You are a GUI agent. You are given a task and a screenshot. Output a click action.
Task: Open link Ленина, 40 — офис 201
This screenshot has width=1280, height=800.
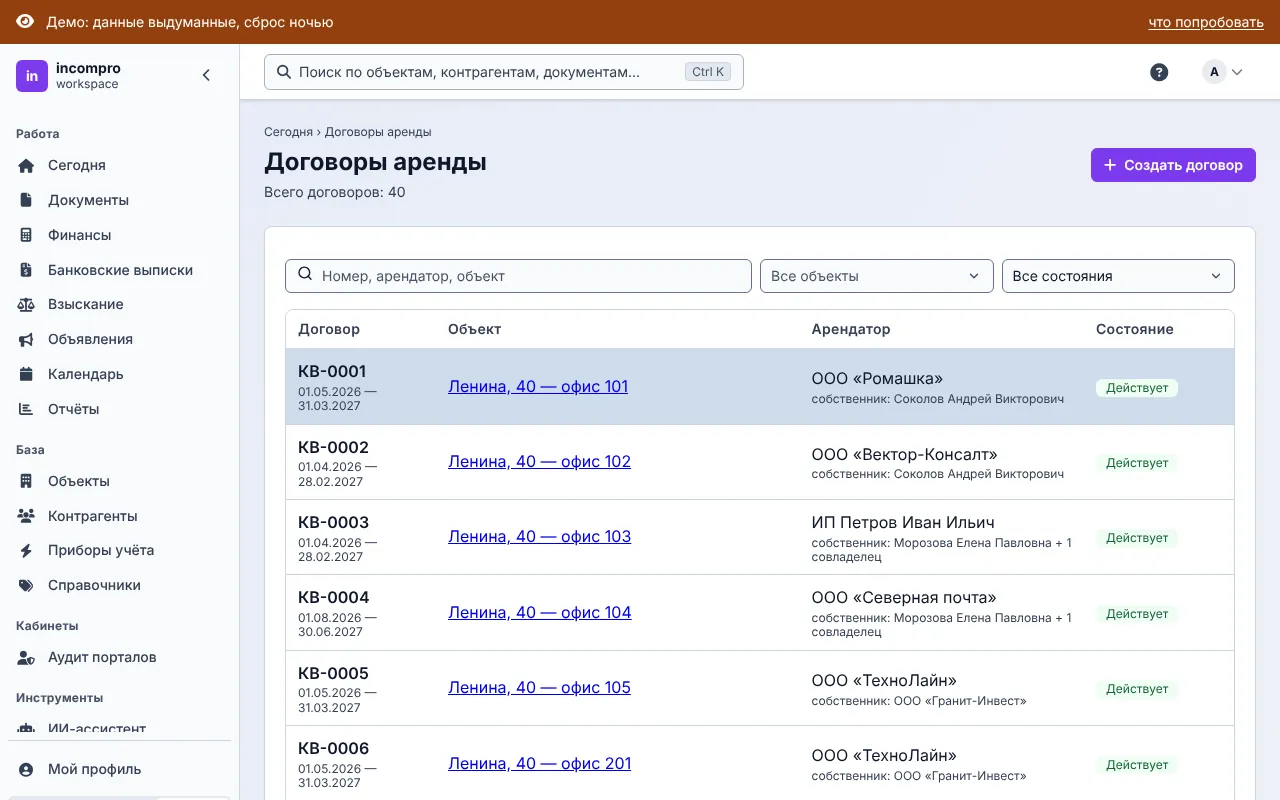[x=539, y=763]
